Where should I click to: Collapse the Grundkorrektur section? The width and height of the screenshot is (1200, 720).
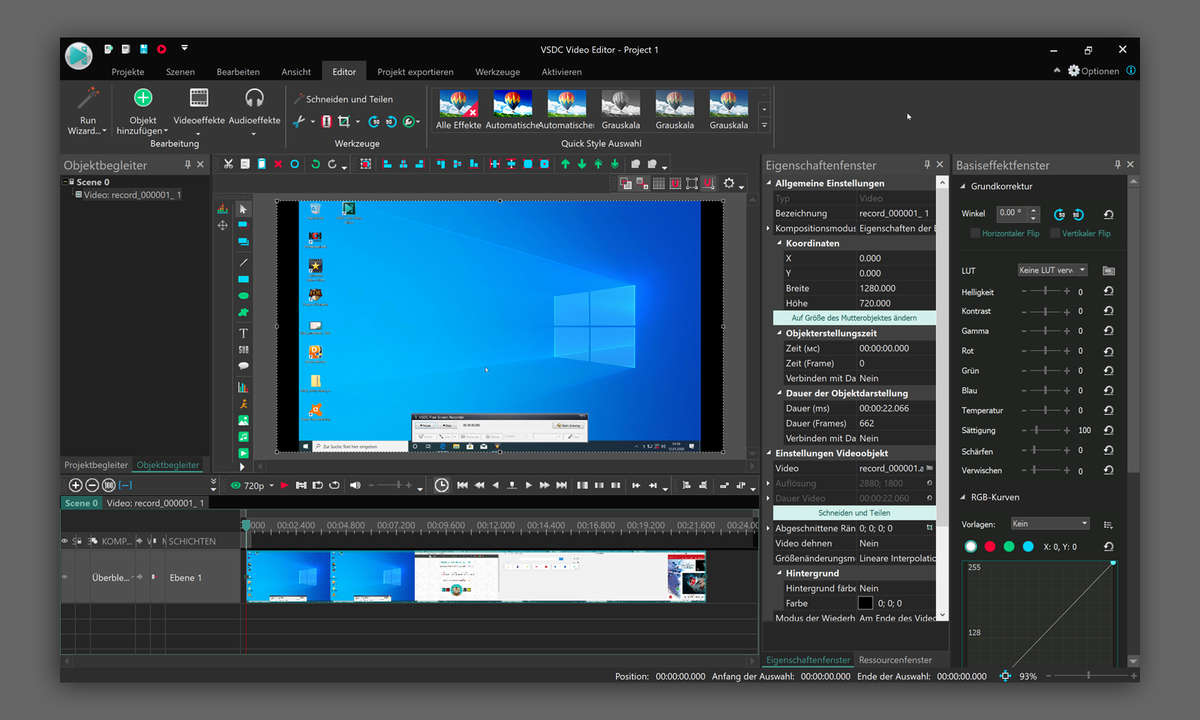click(x=962, y=186)
